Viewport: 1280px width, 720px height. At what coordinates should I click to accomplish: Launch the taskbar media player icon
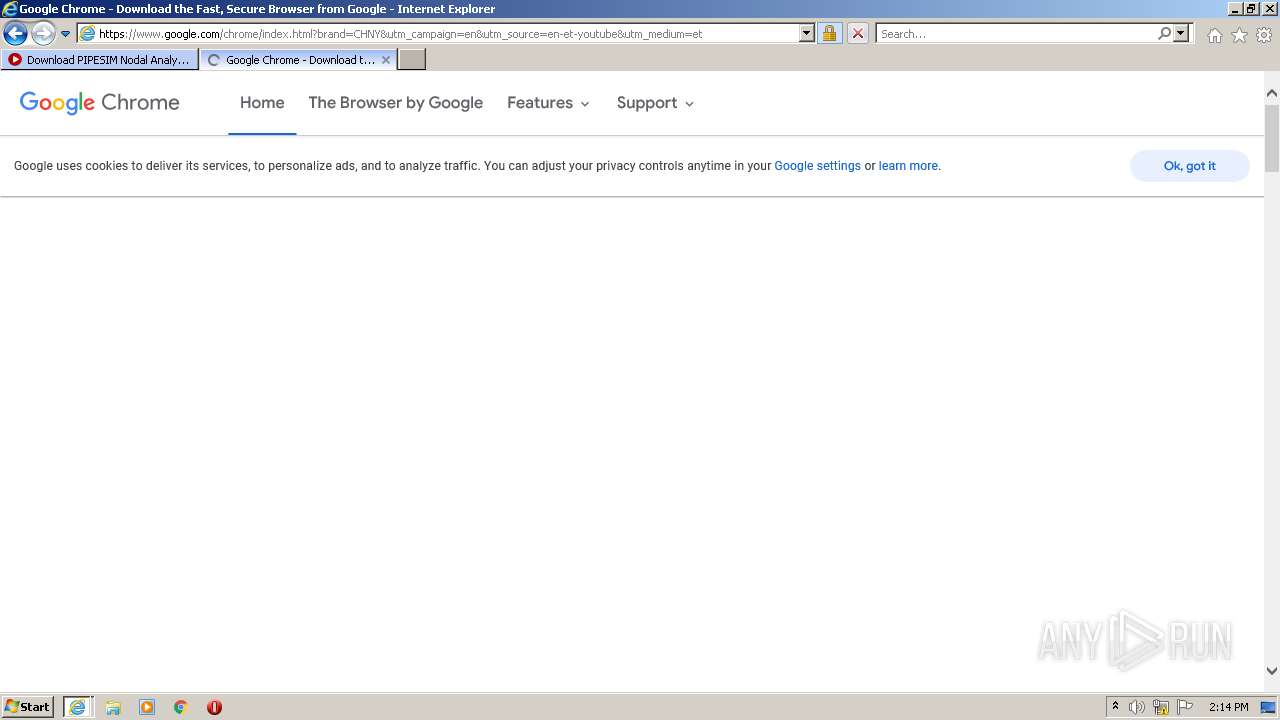click(x=147, y=707)
